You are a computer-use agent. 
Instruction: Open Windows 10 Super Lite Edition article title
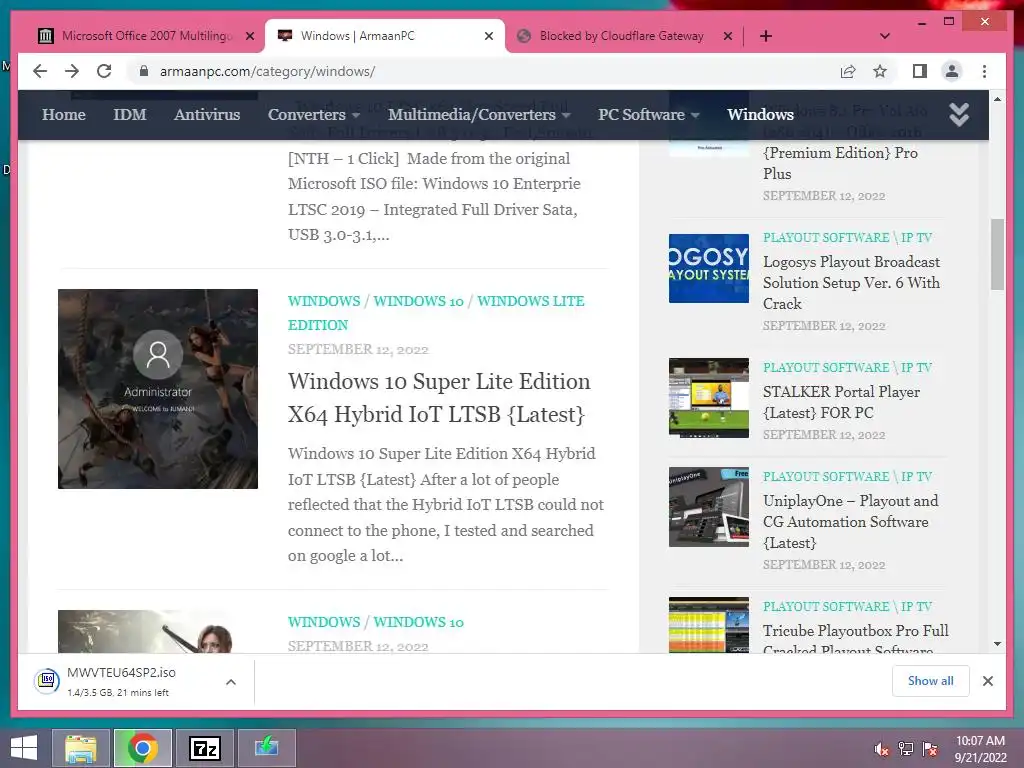pyautogui.click(x=439, y=397)
